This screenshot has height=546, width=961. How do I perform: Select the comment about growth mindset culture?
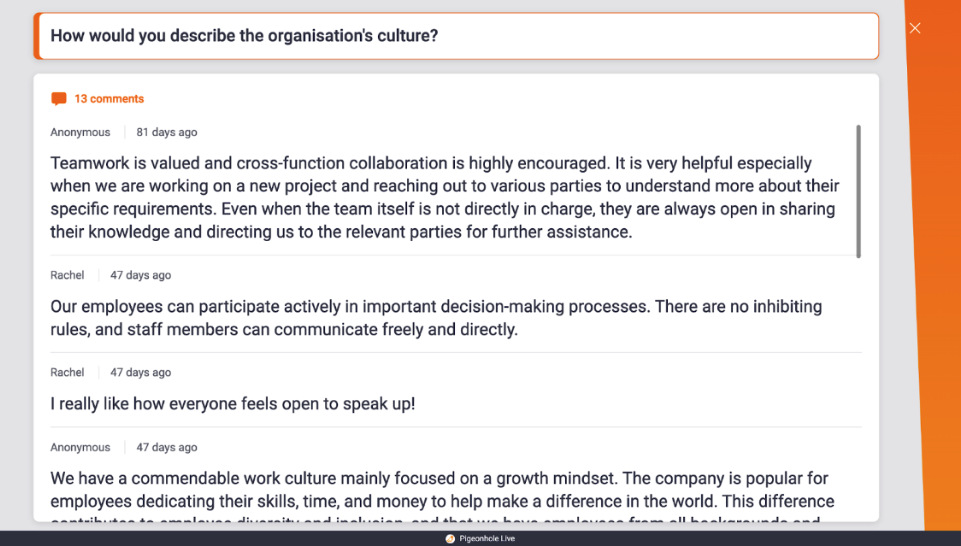[442, 490]
